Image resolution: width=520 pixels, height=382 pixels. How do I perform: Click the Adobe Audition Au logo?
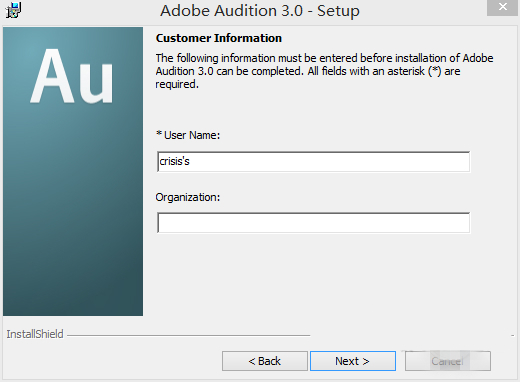72,76
